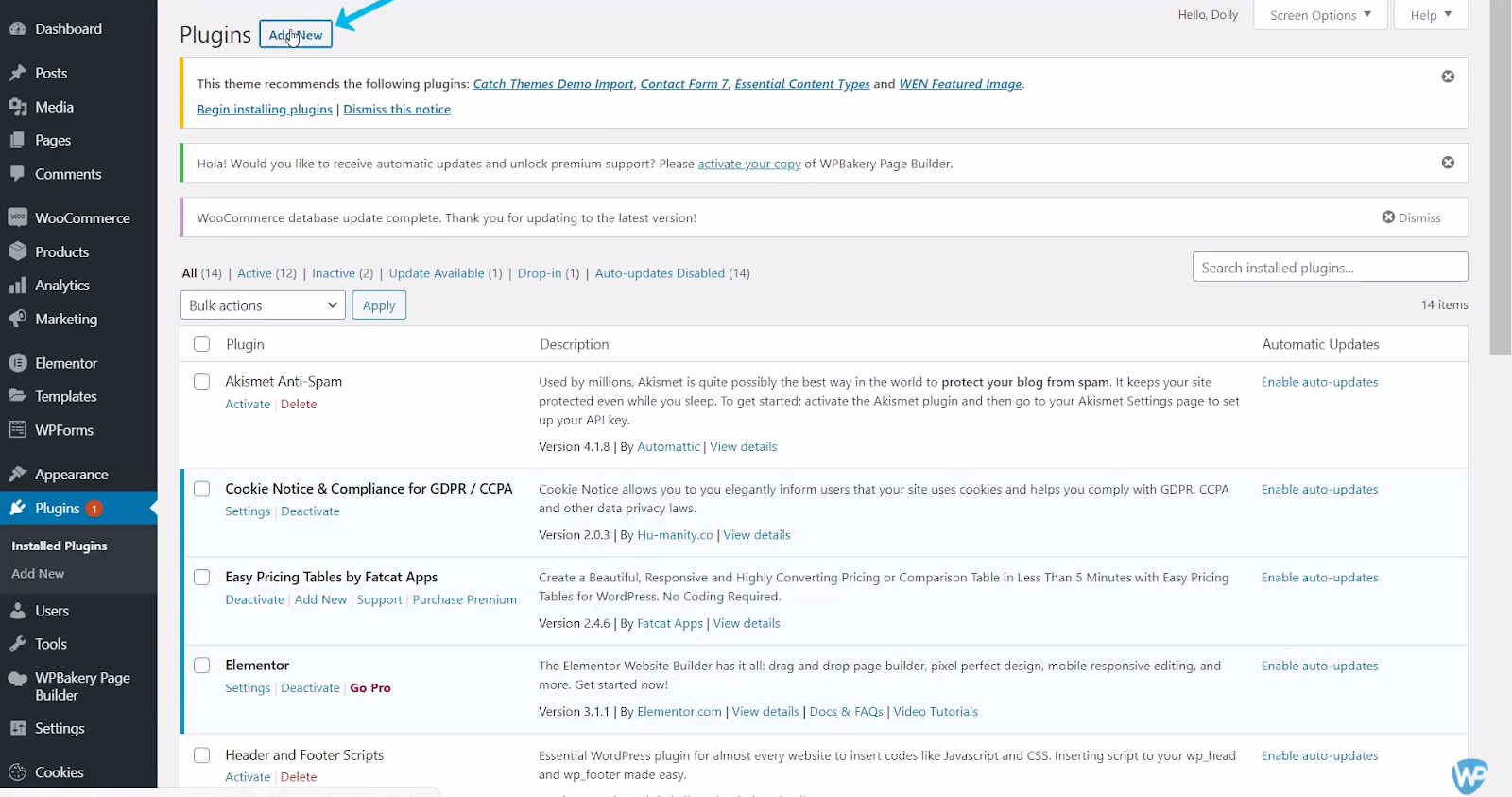Image resolution: width=1512 pixels, height=797 pixels.
Task: Delete the Akismet Anti-Spam plugin
Action: coord(299,405)
